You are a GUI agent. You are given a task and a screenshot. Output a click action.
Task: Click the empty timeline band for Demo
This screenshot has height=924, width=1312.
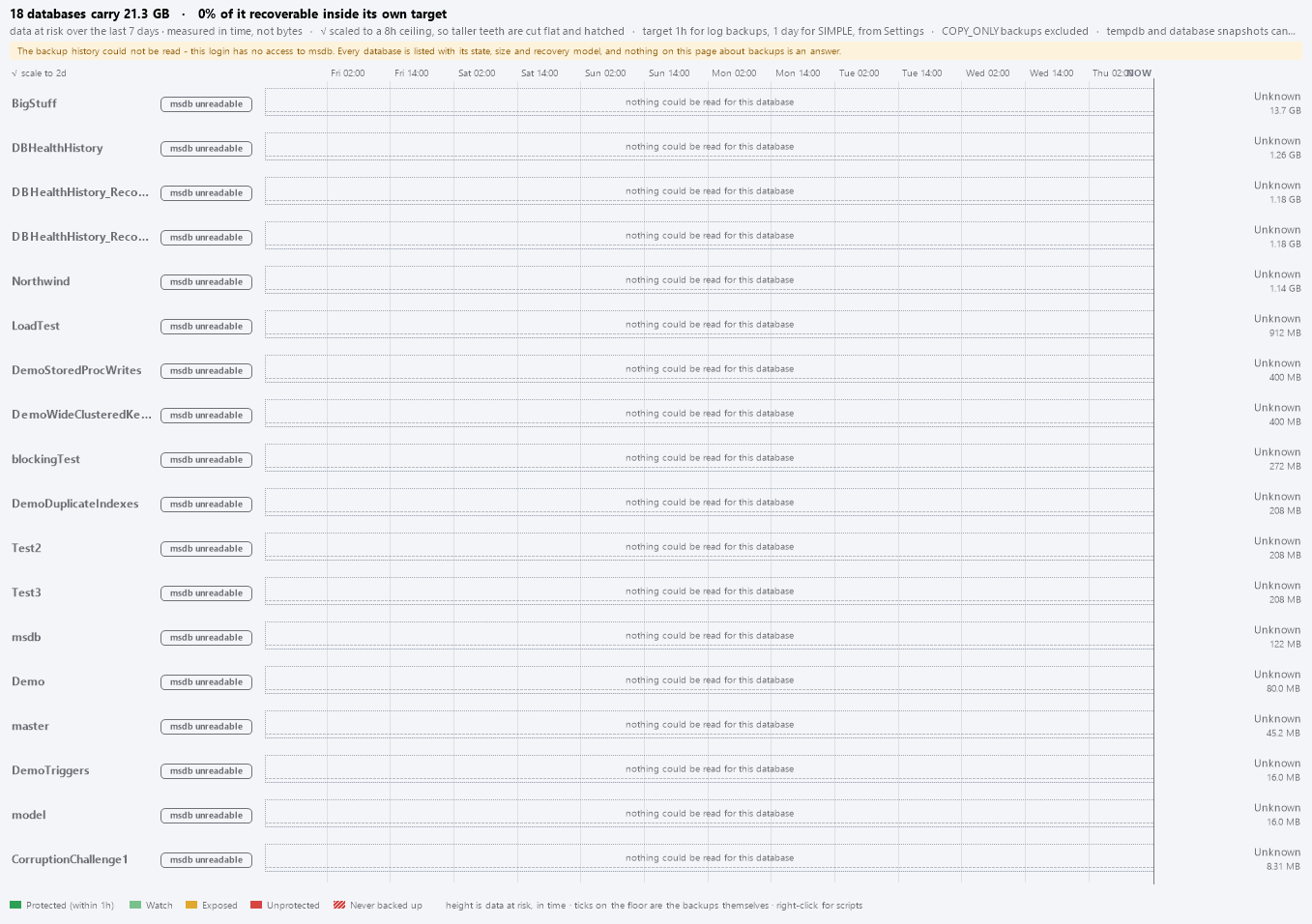pyautogui.click(x=709, y=680)
